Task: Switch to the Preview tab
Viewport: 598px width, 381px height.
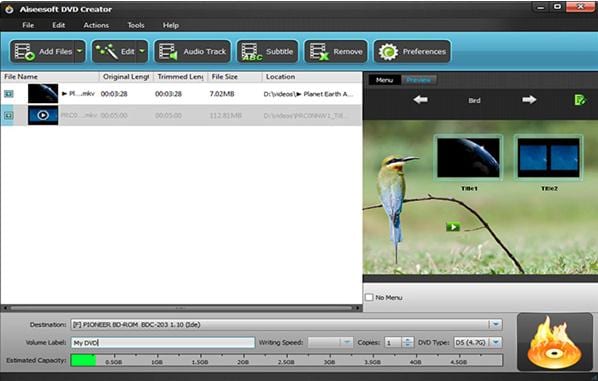Action: tap(418, 80)
